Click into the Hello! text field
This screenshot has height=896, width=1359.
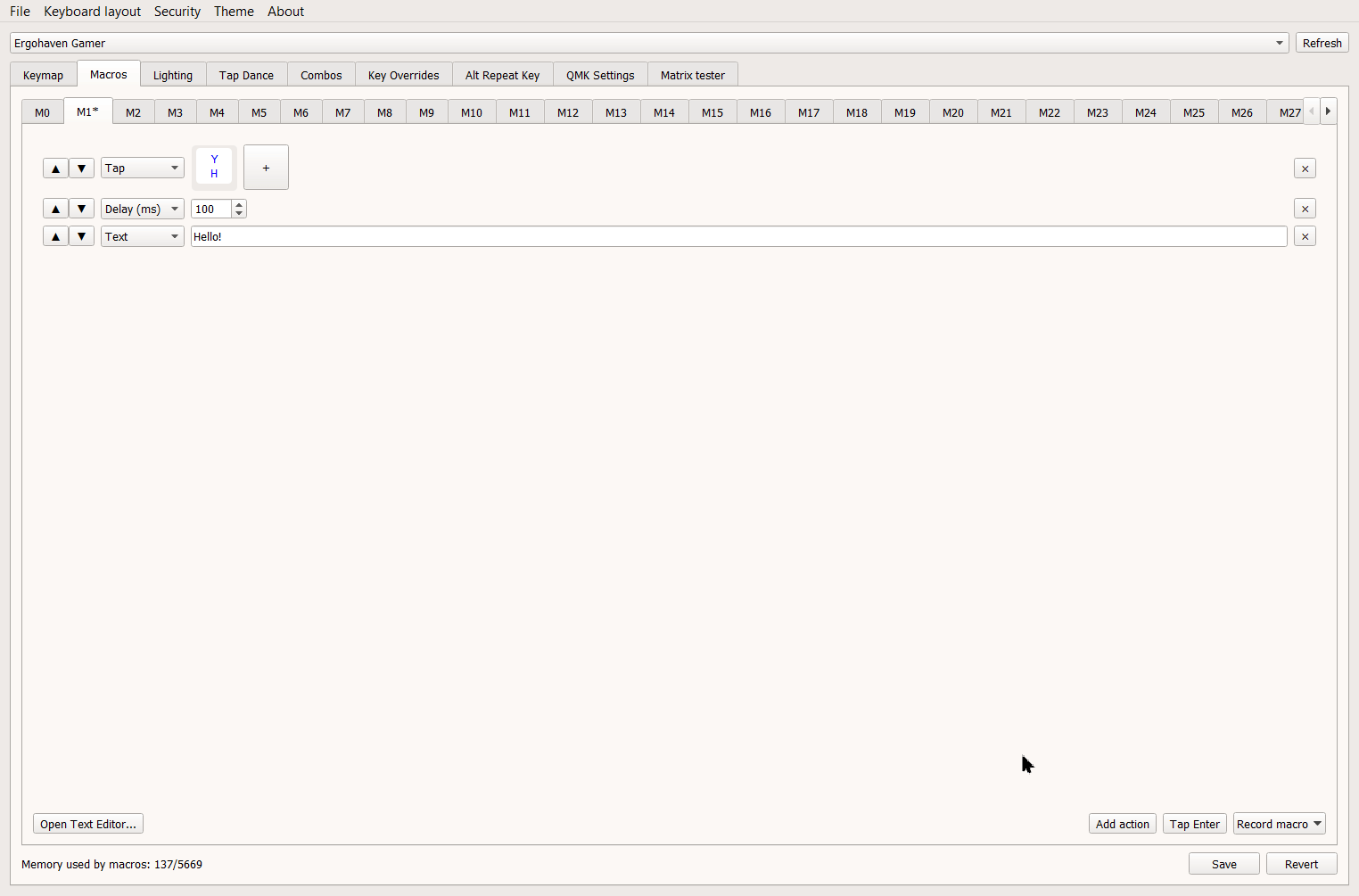tap(738, 236)
